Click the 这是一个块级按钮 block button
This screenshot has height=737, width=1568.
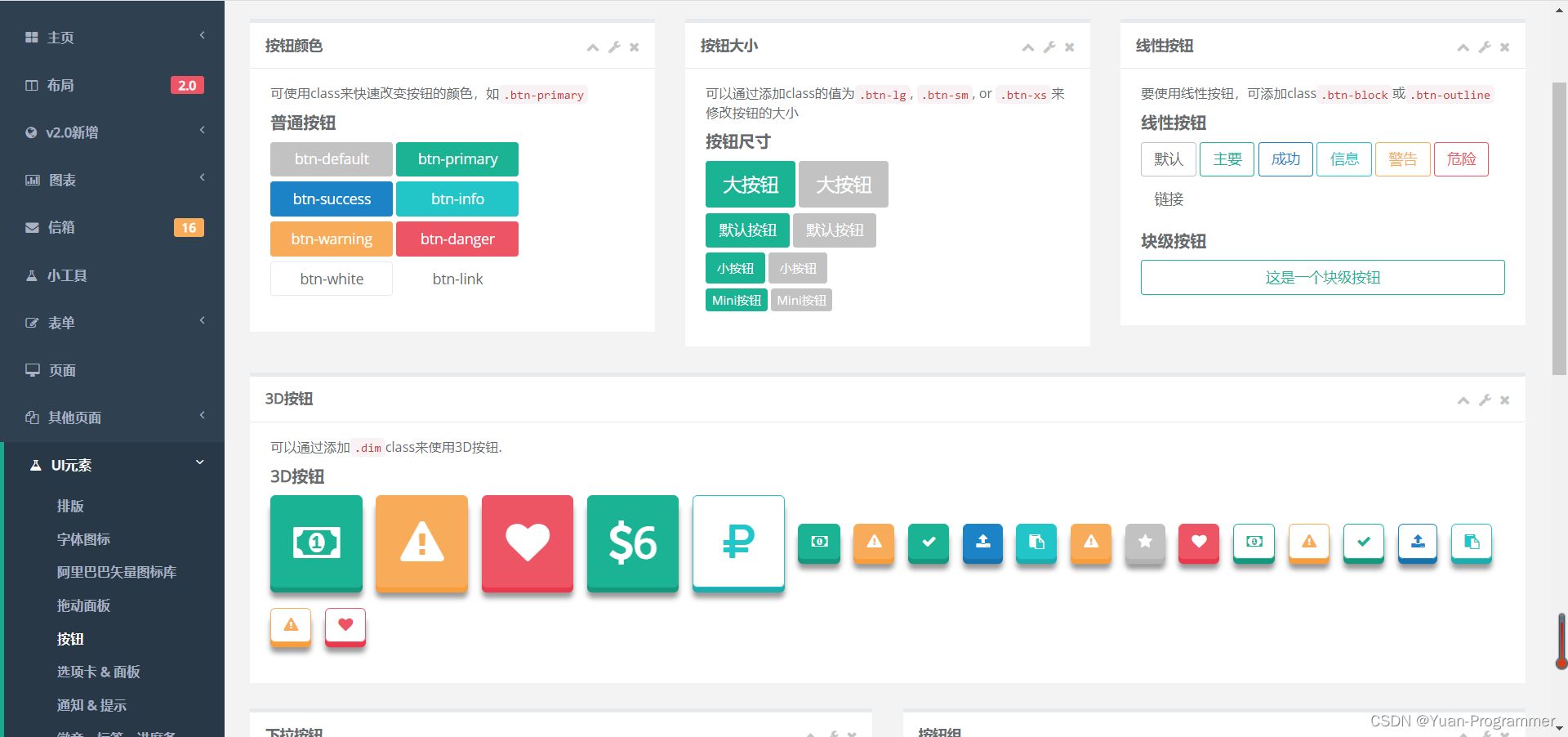1323,278
